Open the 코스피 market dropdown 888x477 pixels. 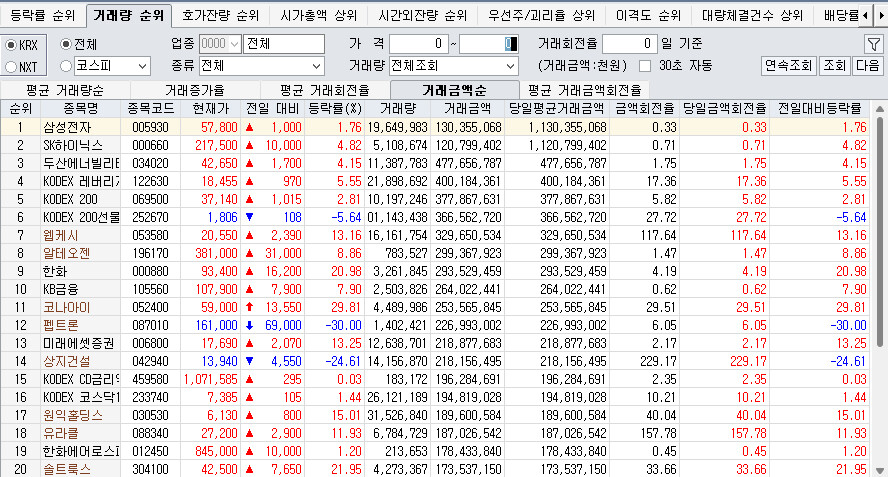[143, 66]
